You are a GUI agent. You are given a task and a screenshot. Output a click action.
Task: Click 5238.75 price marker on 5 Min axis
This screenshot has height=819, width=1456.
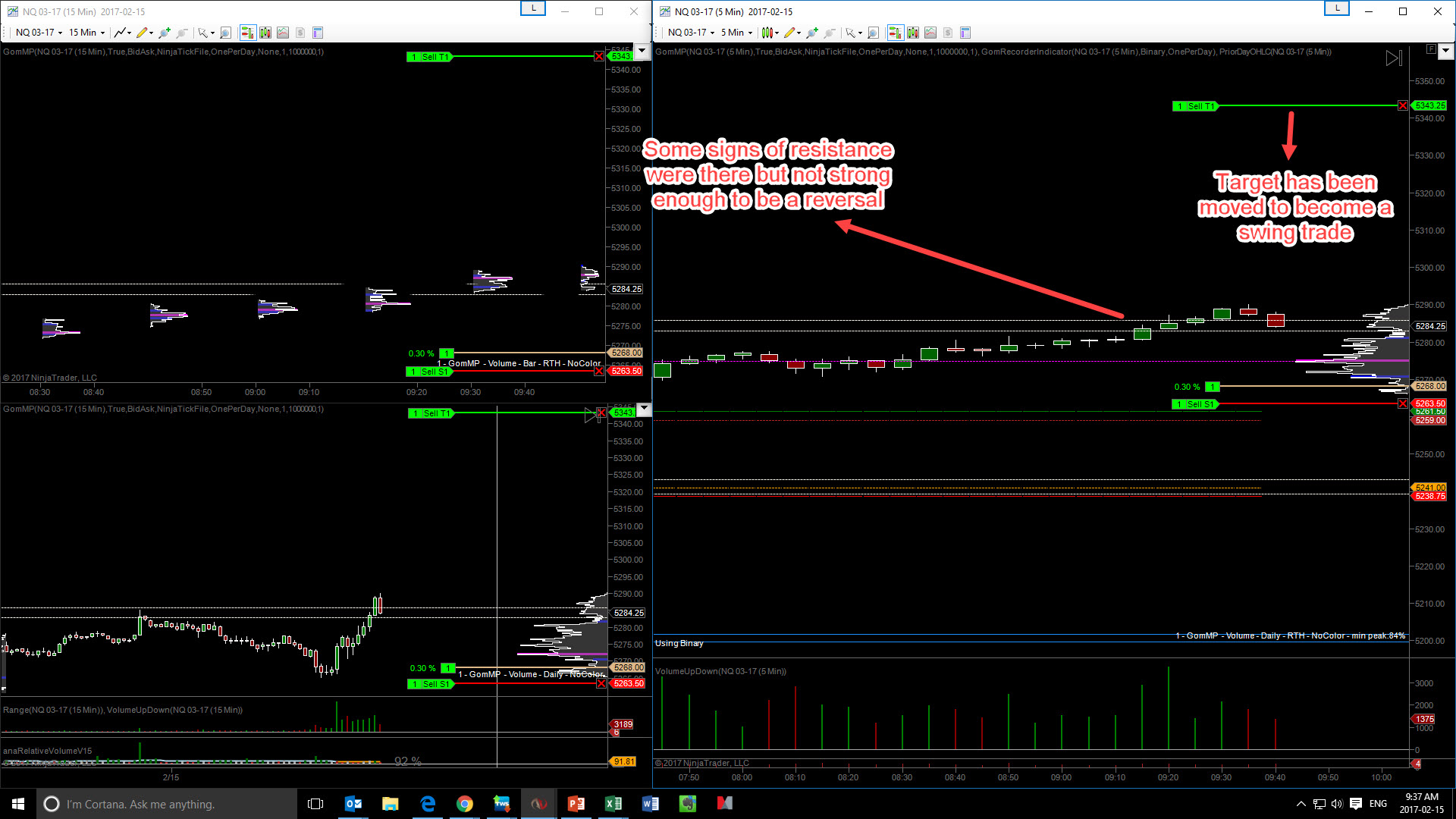click(x=1429, y=497)
